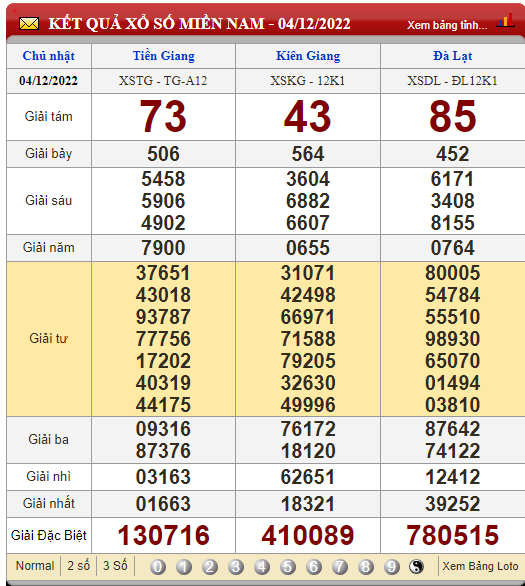525x586 pixels.
Task: Open Tiền Giang province link
Action: click(x=164, y=56)
